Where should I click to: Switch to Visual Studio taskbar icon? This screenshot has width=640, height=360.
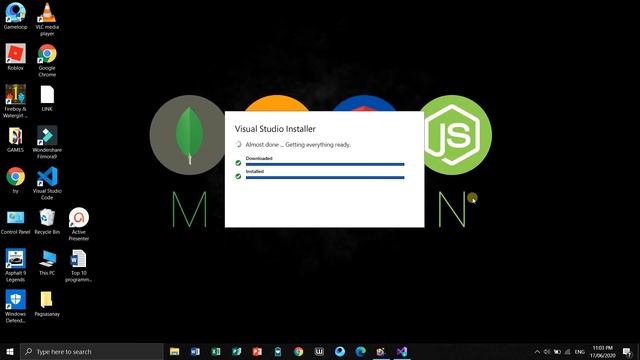click(402, 351)
